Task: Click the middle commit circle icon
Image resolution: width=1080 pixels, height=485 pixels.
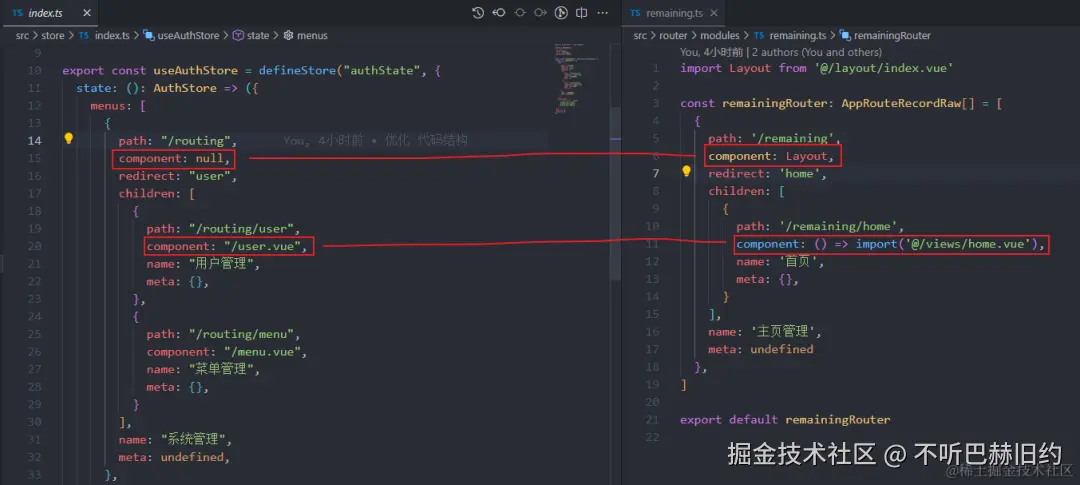Action: (x=520, y=13)
